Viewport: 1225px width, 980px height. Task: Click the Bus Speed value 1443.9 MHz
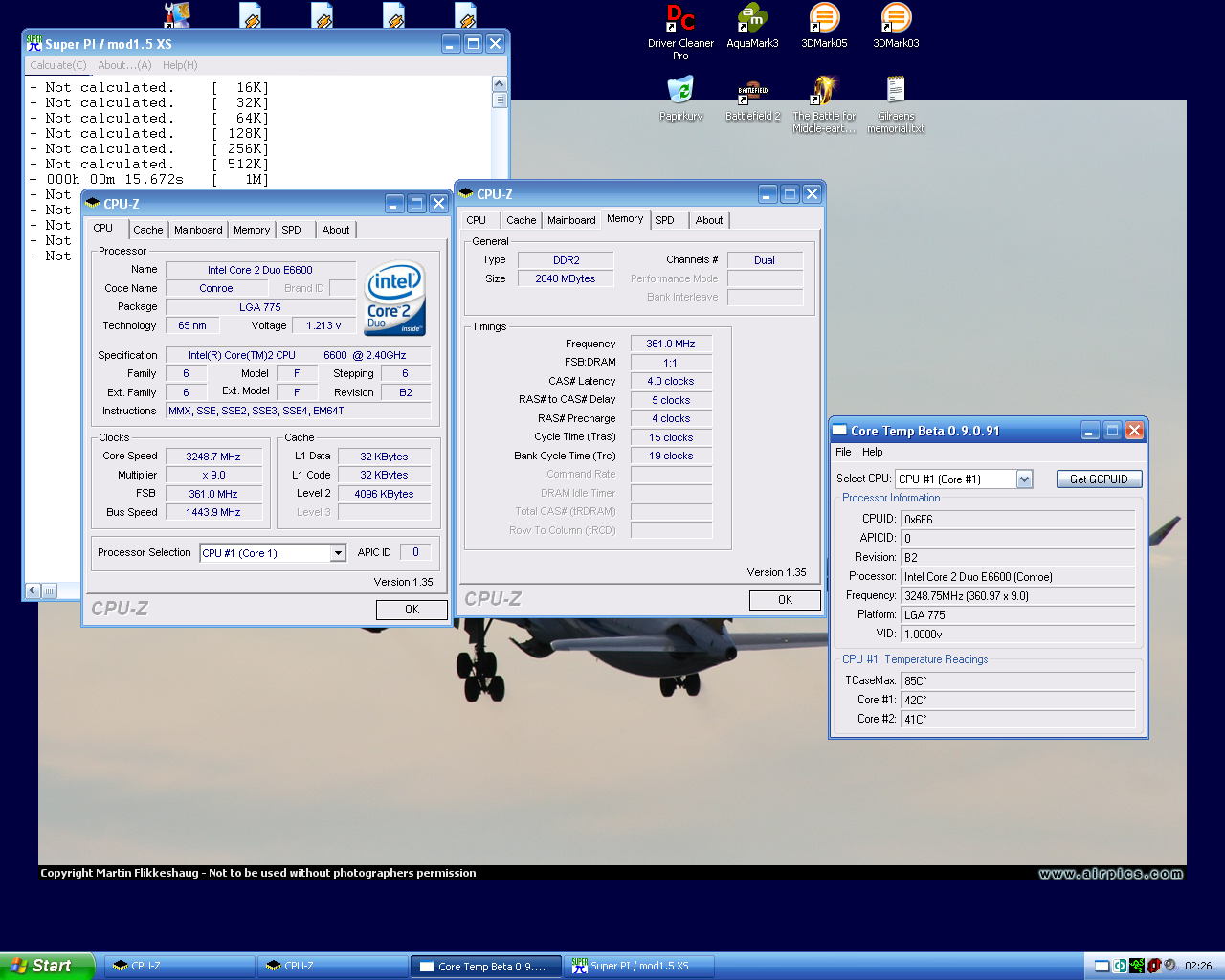click(213, 512)
